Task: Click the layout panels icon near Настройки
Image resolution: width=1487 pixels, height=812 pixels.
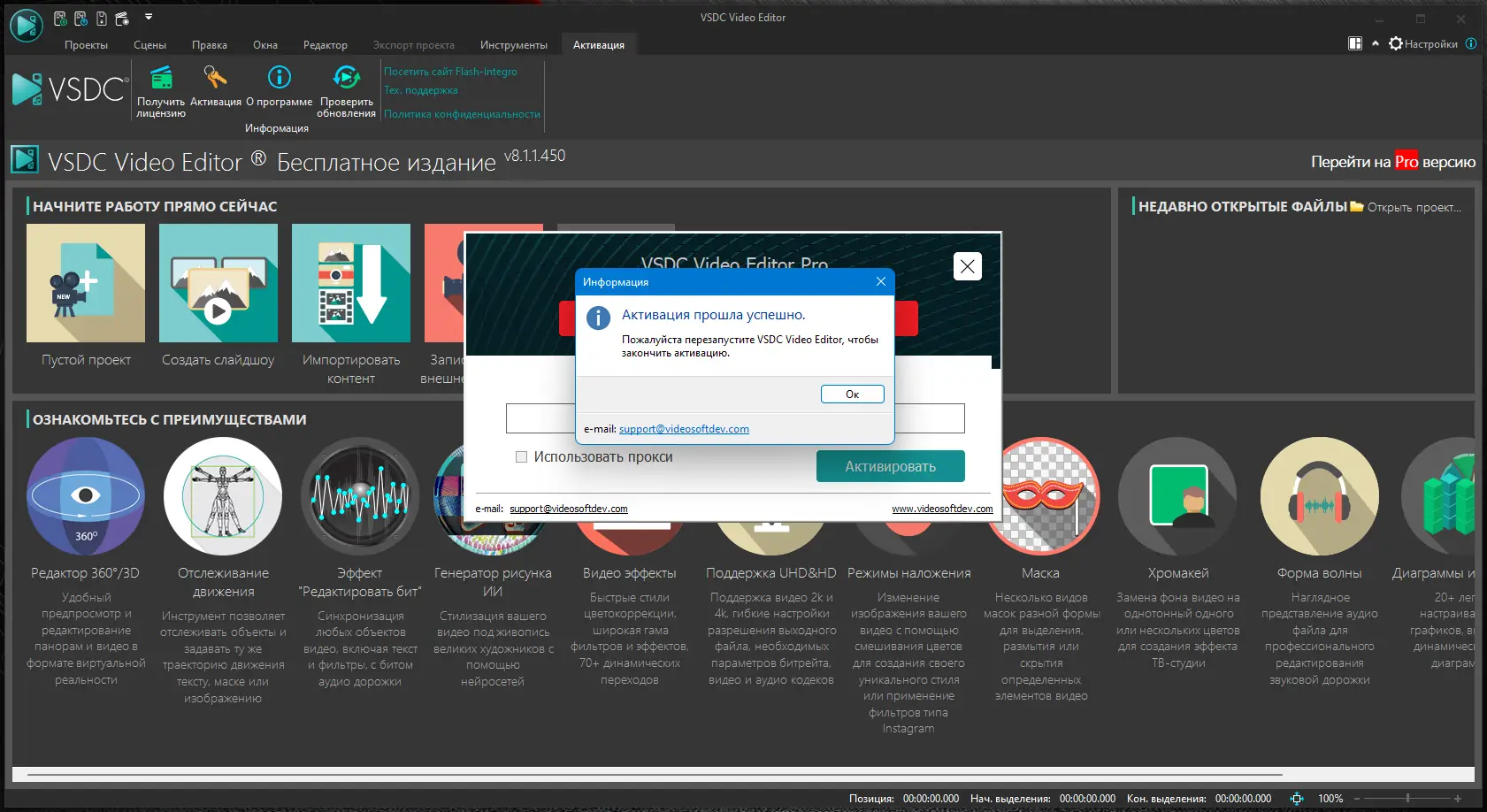Action: point(1355,43)
